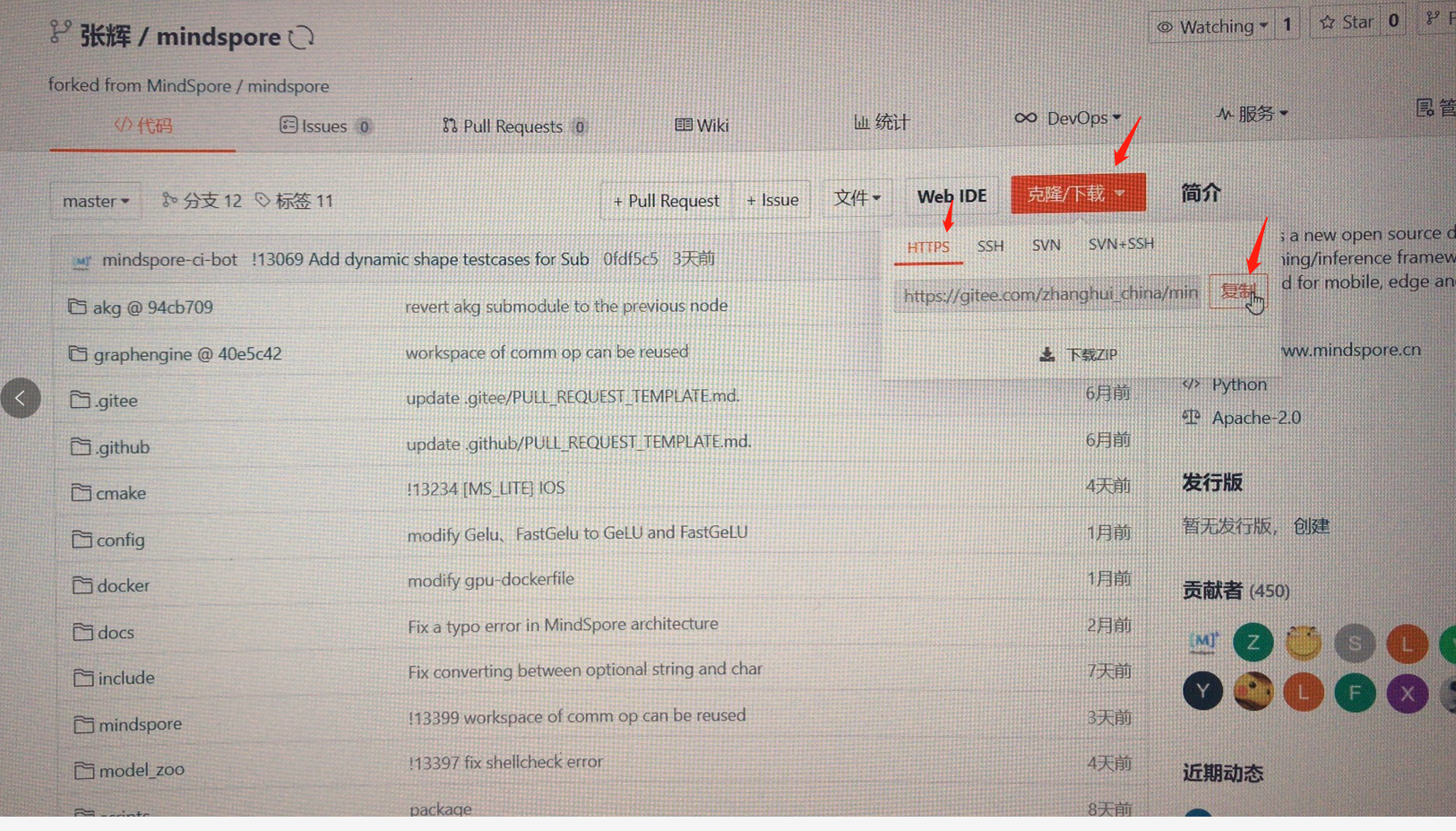The image size is (1456, 831).
Task: Expand the 服务 menu
Action: tap(1253, 114)
